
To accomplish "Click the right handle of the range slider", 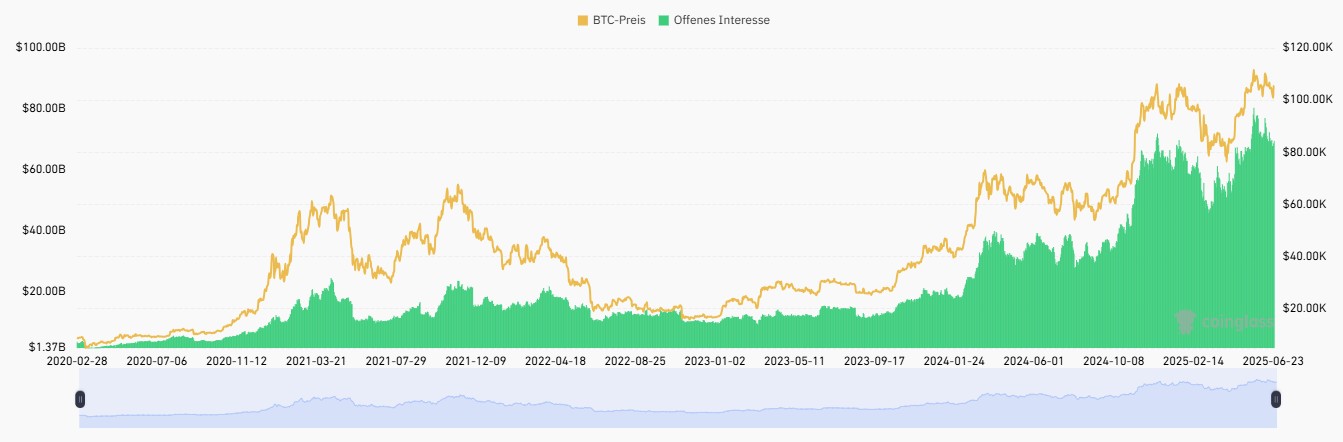I will click(1276, 399).
